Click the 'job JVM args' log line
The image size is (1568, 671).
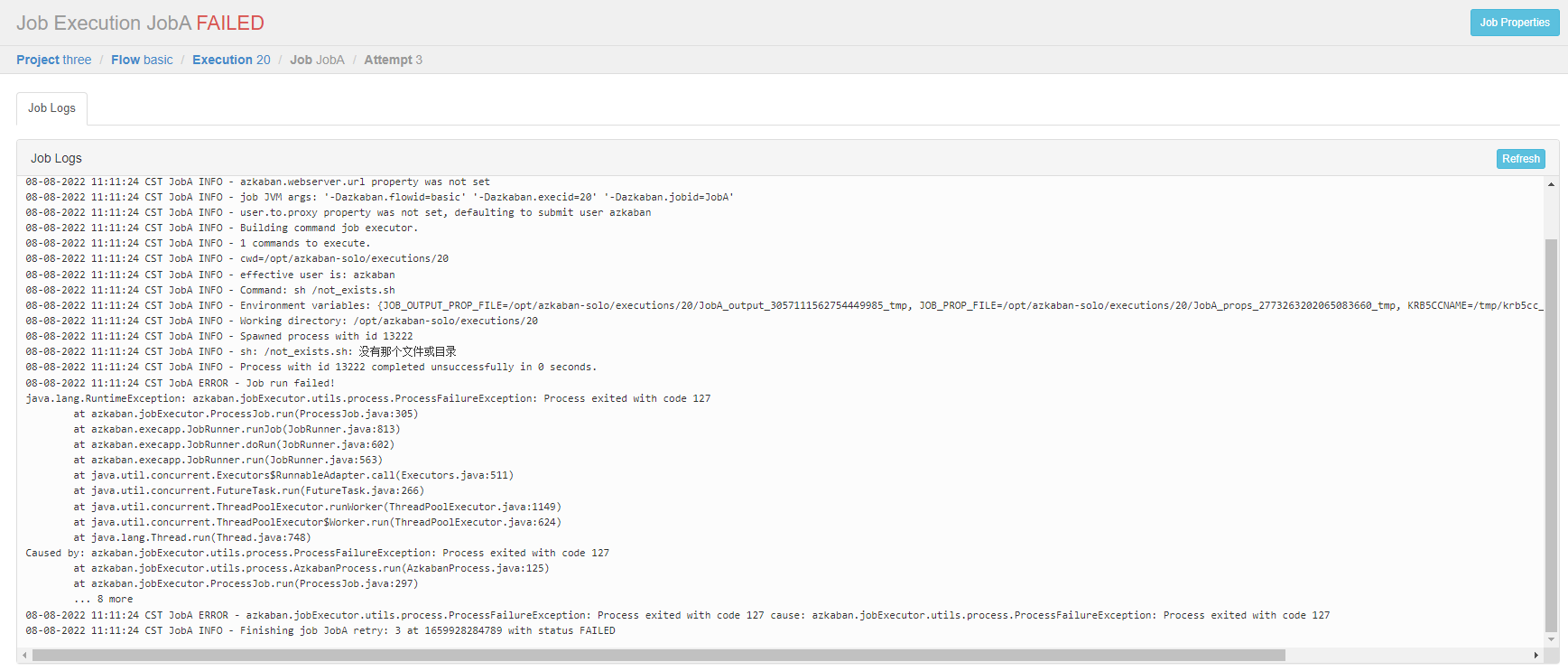coord(380,197)
